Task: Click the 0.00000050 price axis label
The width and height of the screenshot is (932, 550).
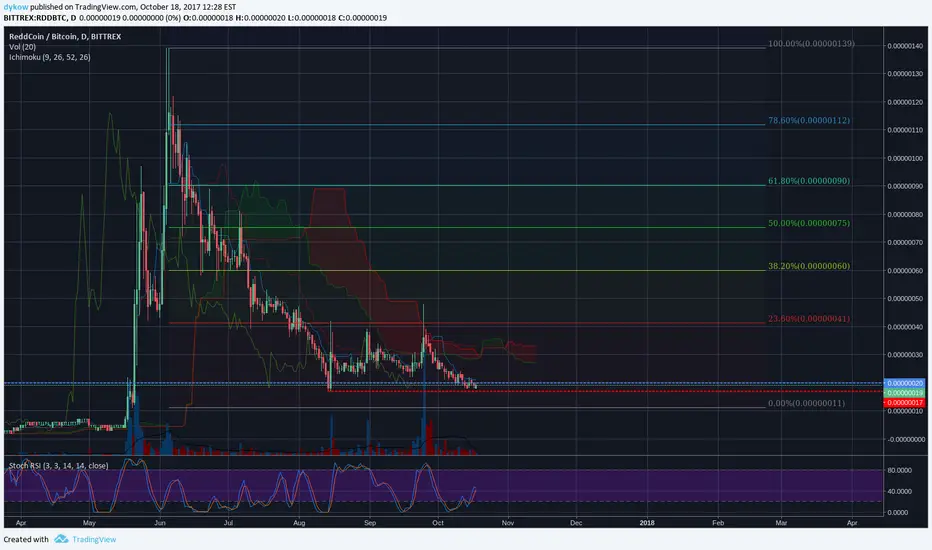Action: [x=905, y=298]
